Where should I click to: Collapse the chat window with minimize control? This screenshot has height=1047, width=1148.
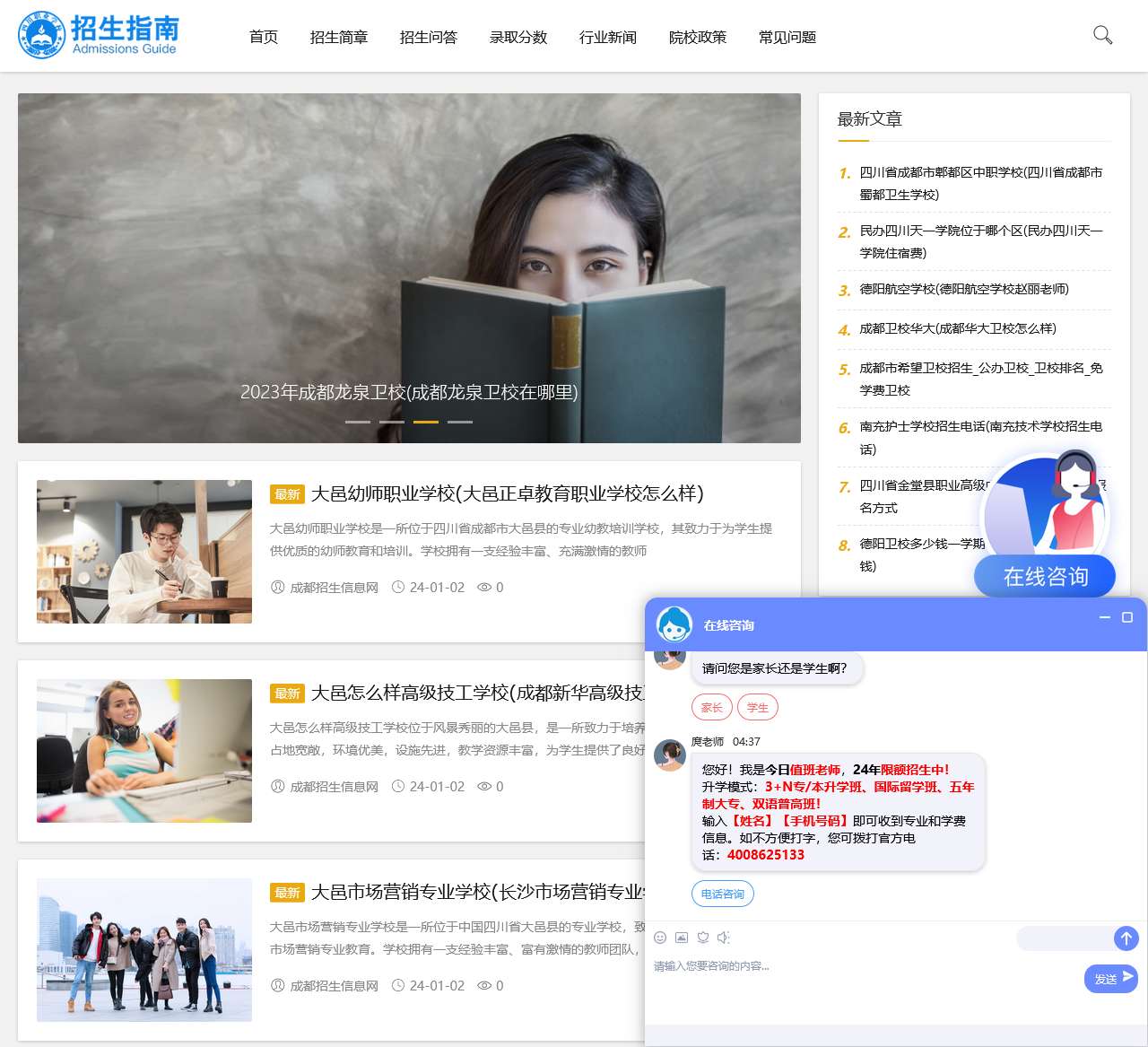click(1104, 618)
